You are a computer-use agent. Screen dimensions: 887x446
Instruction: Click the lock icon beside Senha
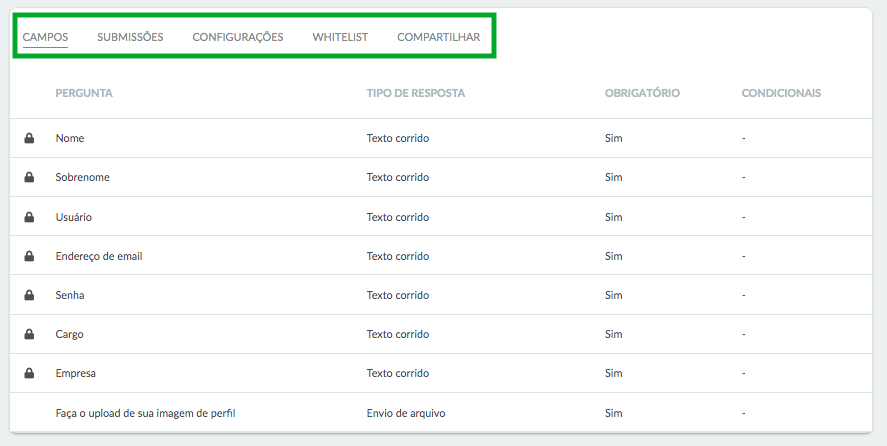[29, 295]
